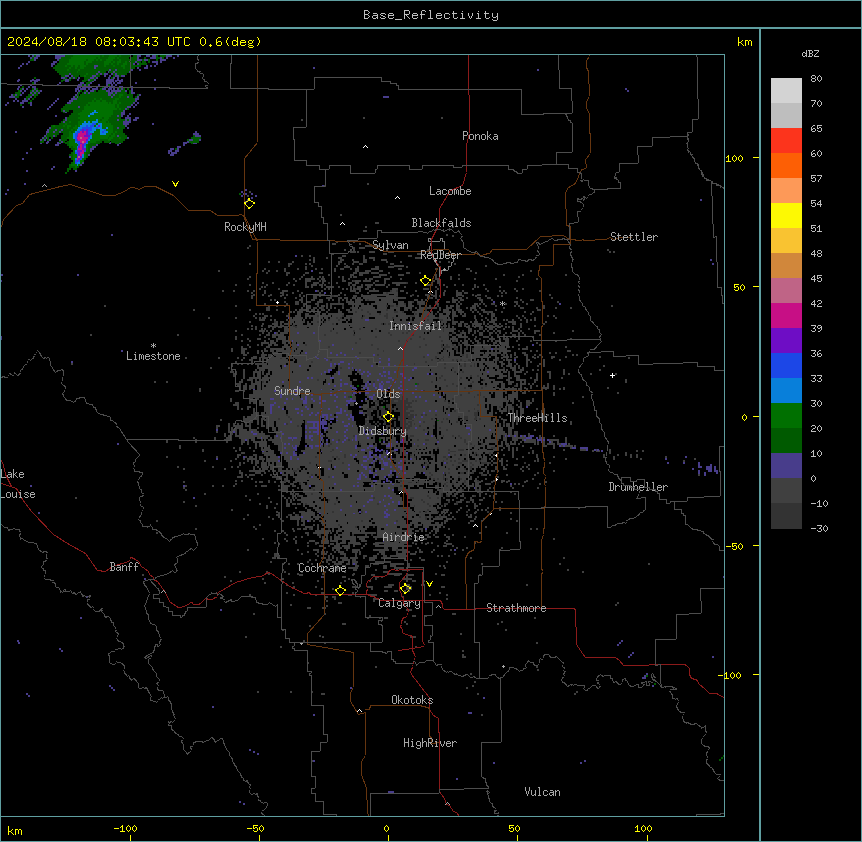Click the Limestone label
Viewport: 862px width, 842px height.
[x=153, y=356]
